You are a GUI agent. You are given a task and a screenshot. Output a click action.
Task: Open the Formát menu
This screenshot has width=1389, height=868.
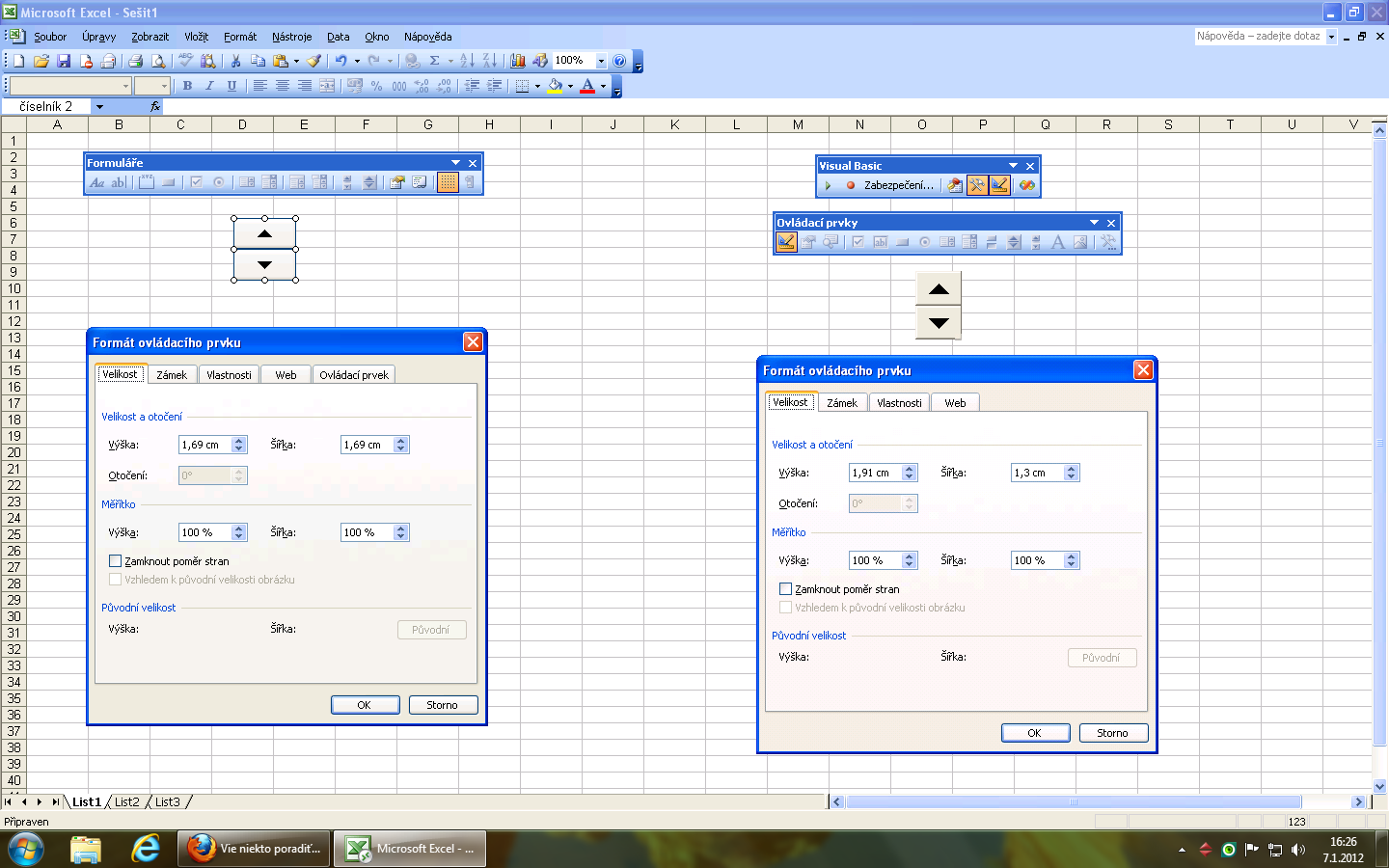click(x=239, y=37)
